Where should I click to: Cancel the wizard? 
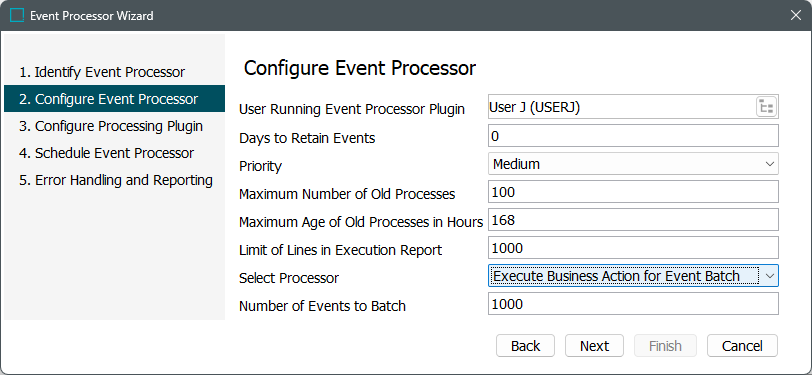pyautogui.click(x=742, y=346)
